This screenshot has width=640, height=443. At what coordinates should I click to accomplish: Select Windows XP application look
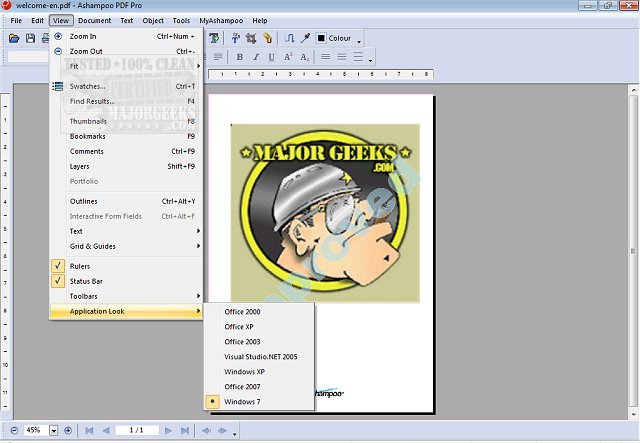tap(259, 372)
